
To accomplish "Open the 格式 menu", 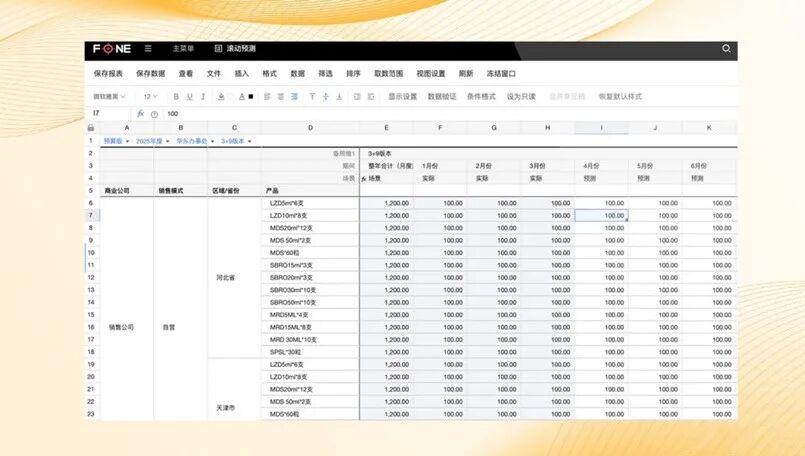I will (x=270, y=74).
